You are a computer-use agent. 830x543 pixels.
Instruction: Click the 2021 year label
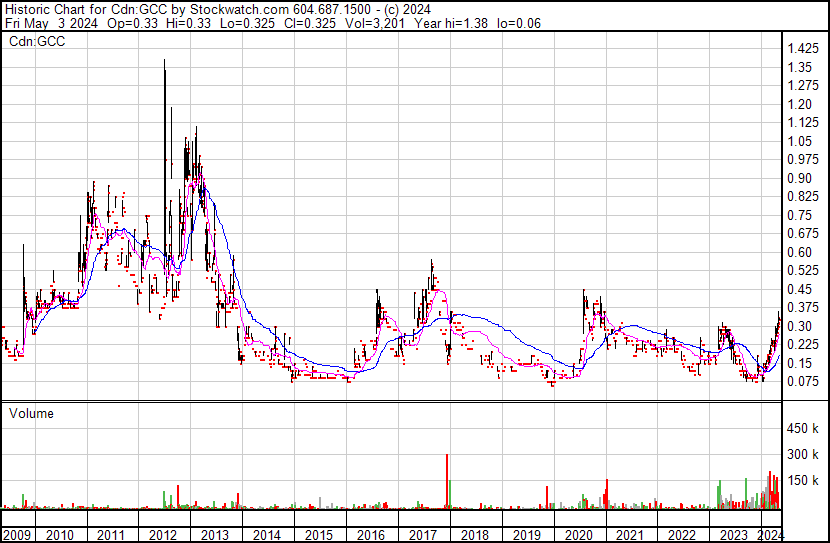[630, 535]
